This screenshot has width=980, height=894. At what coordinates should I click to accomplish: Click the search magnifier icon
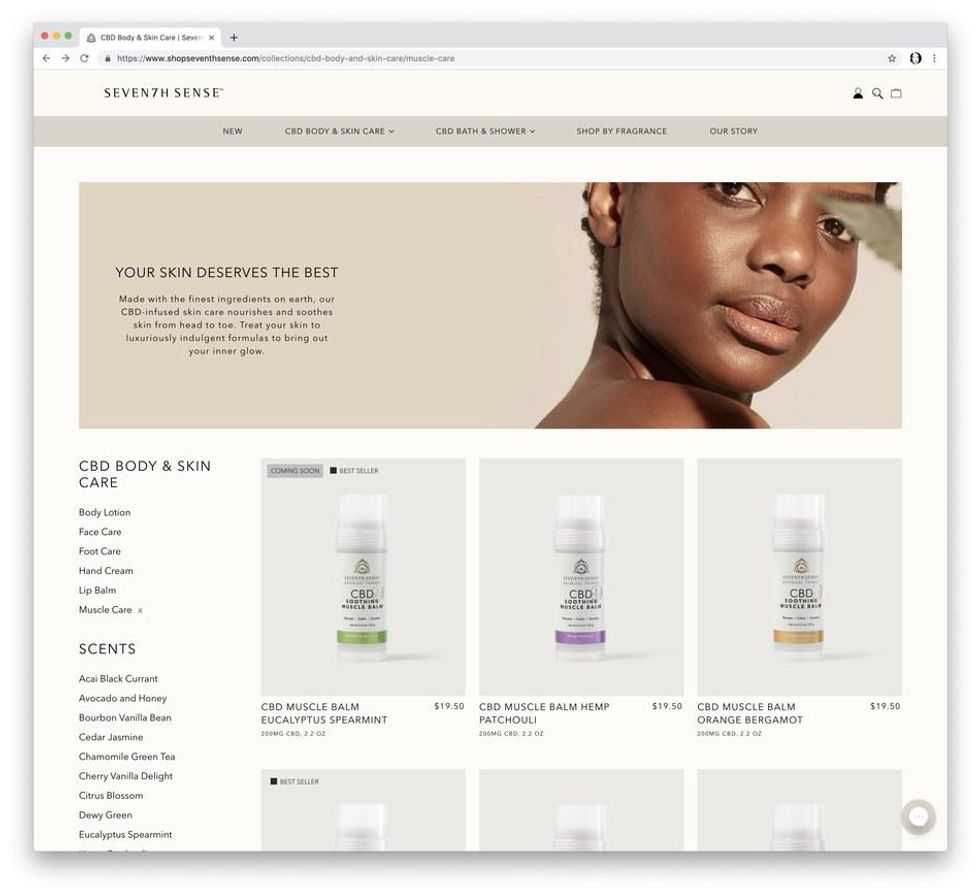click(877, 93)
